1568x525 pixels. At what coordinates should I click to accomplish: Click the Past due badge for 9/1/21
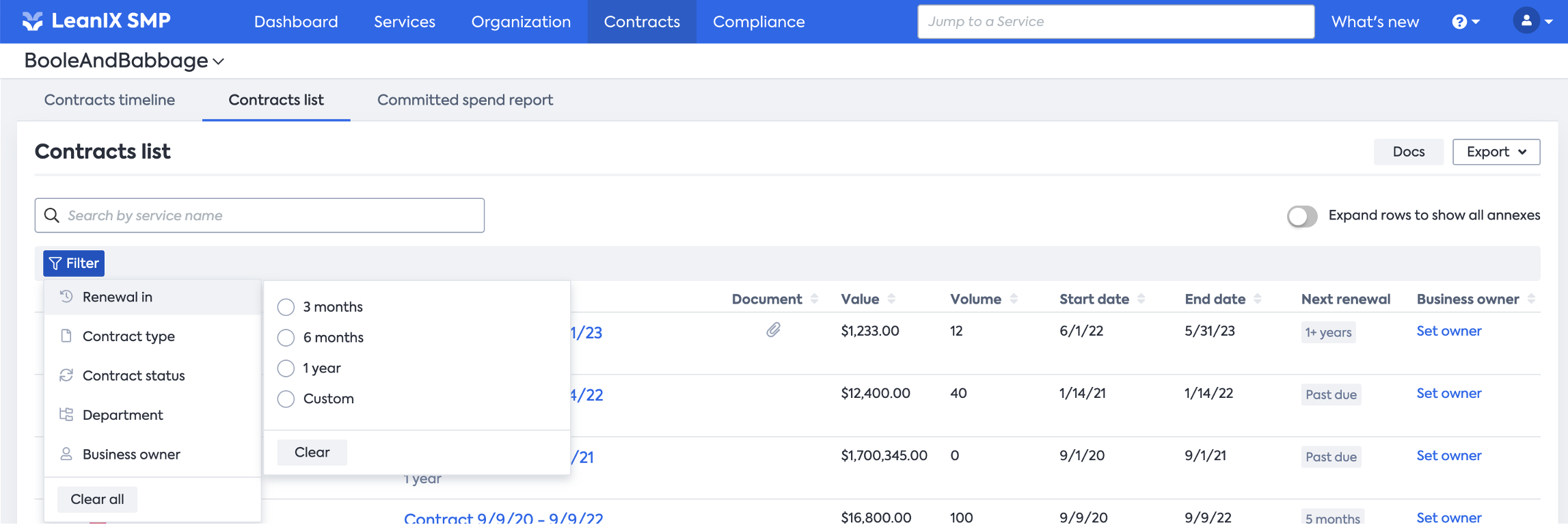1331,457
